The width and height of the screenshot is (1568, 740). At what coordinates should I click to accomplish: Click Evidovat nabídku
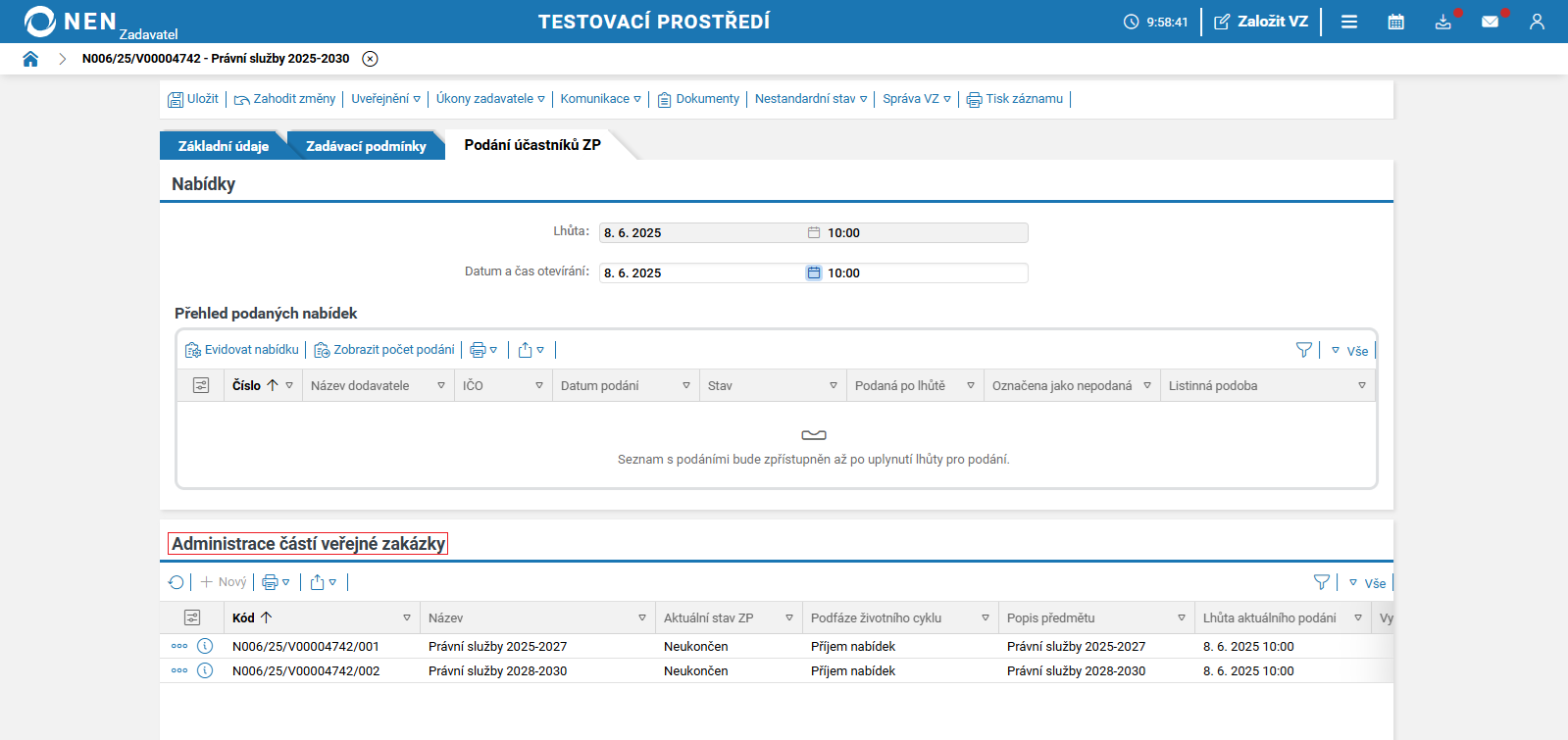coord(242,350)
